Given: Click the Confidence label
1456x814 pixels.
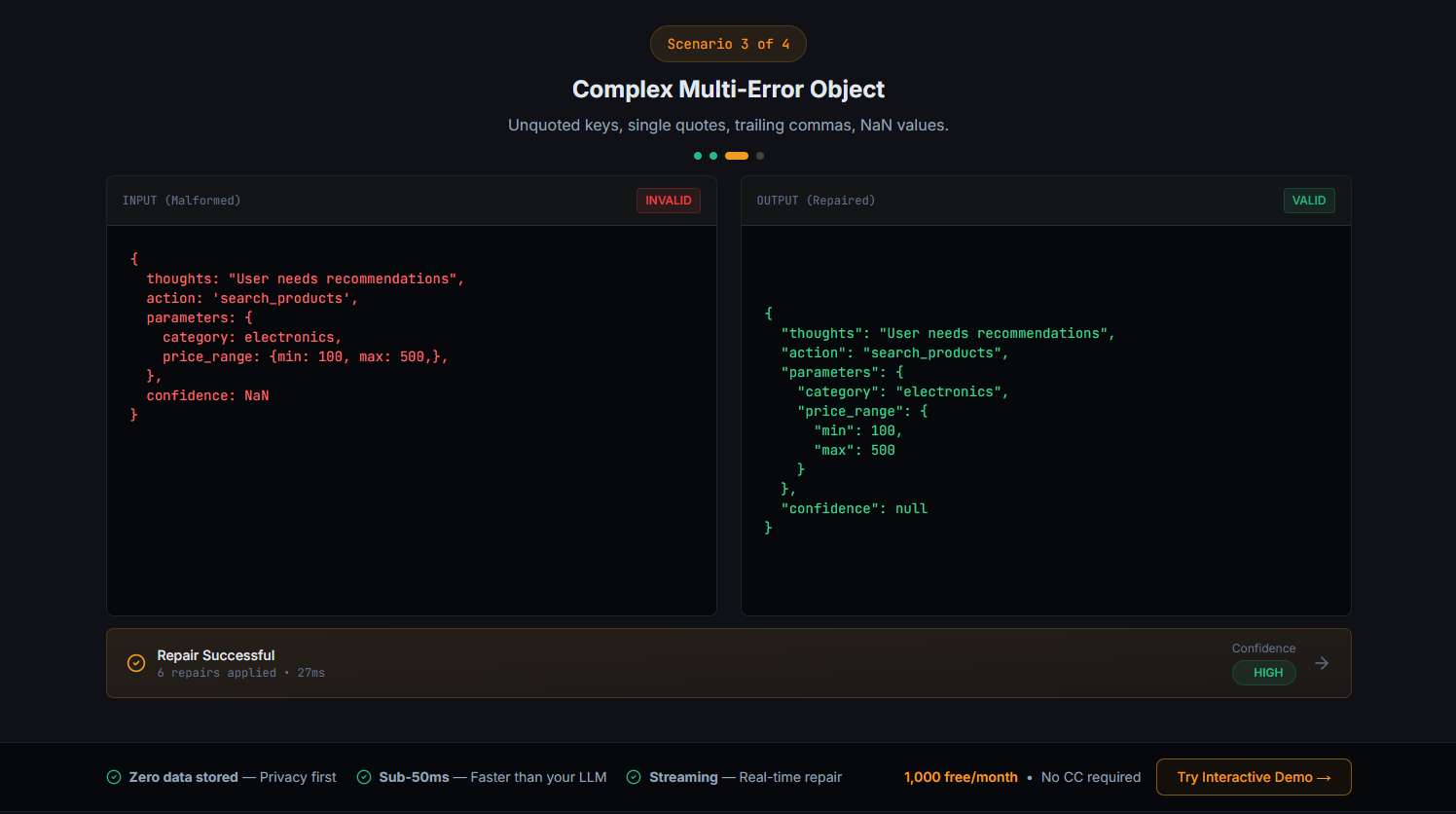Looking at the screenshot, I should [x=1263, y=648].
